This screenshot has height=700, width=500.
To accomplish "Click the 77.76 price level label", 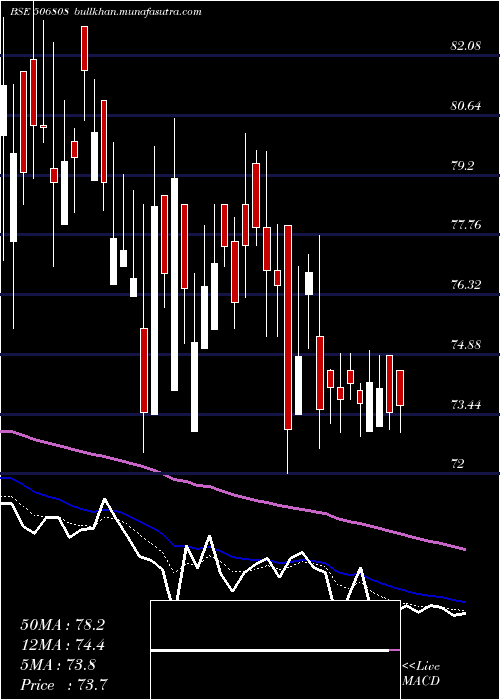I will click(x=466, y=225).
